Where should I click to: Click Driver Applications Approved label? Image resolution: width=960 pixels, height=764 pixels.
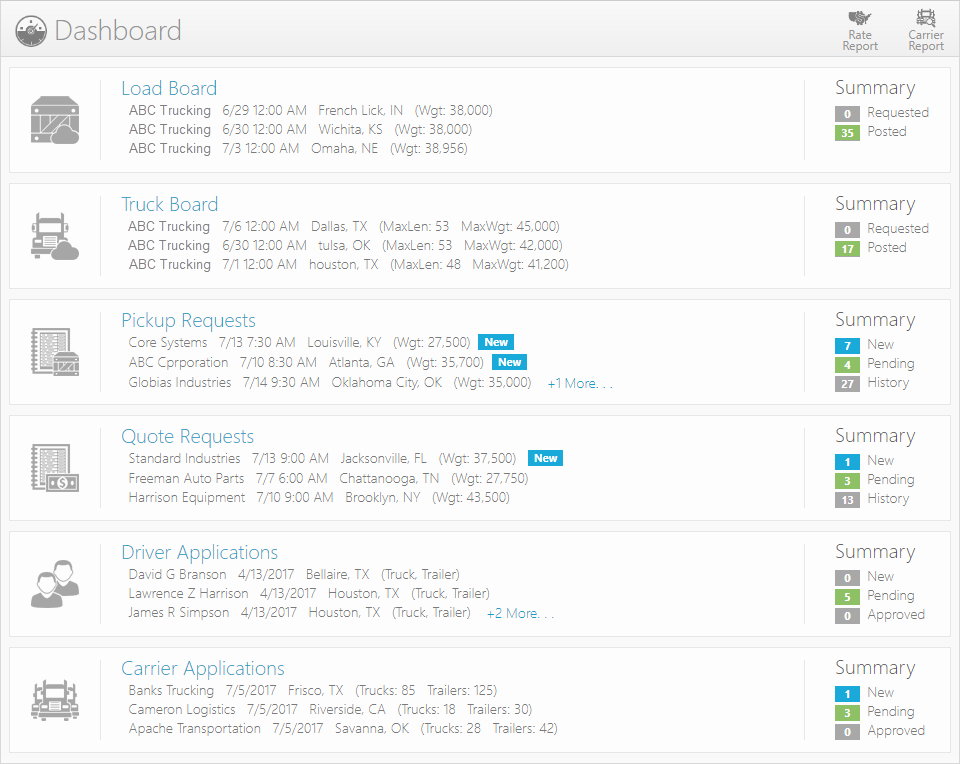[896, 615]
